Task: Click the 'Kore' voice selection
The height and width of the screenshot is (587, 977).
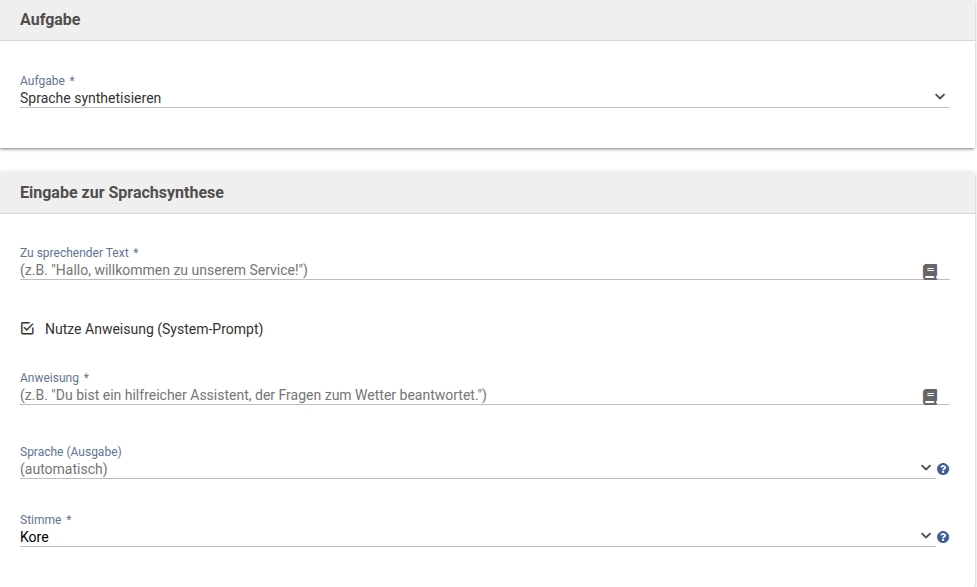Action: tap(35, 537)
